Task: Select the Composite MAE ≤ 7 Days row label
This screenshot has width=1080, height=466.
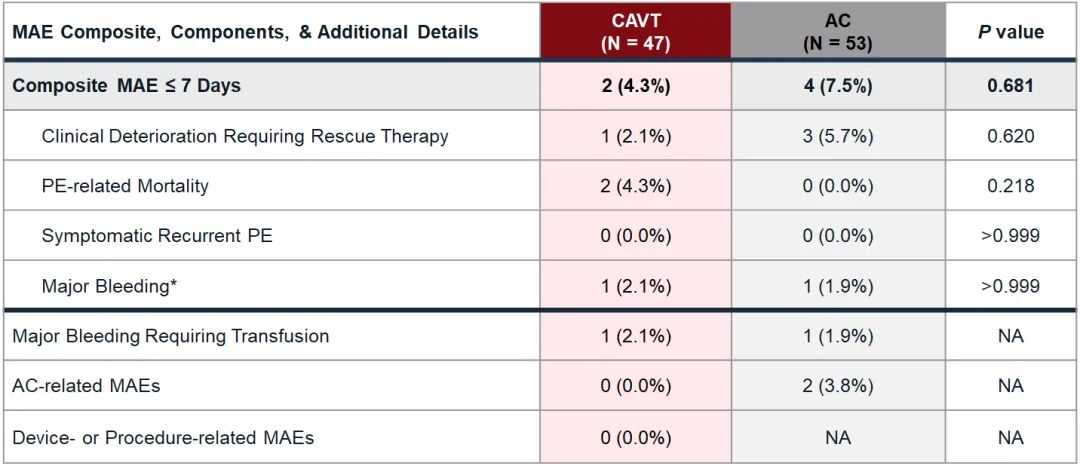Action: (x=127, y=86)
